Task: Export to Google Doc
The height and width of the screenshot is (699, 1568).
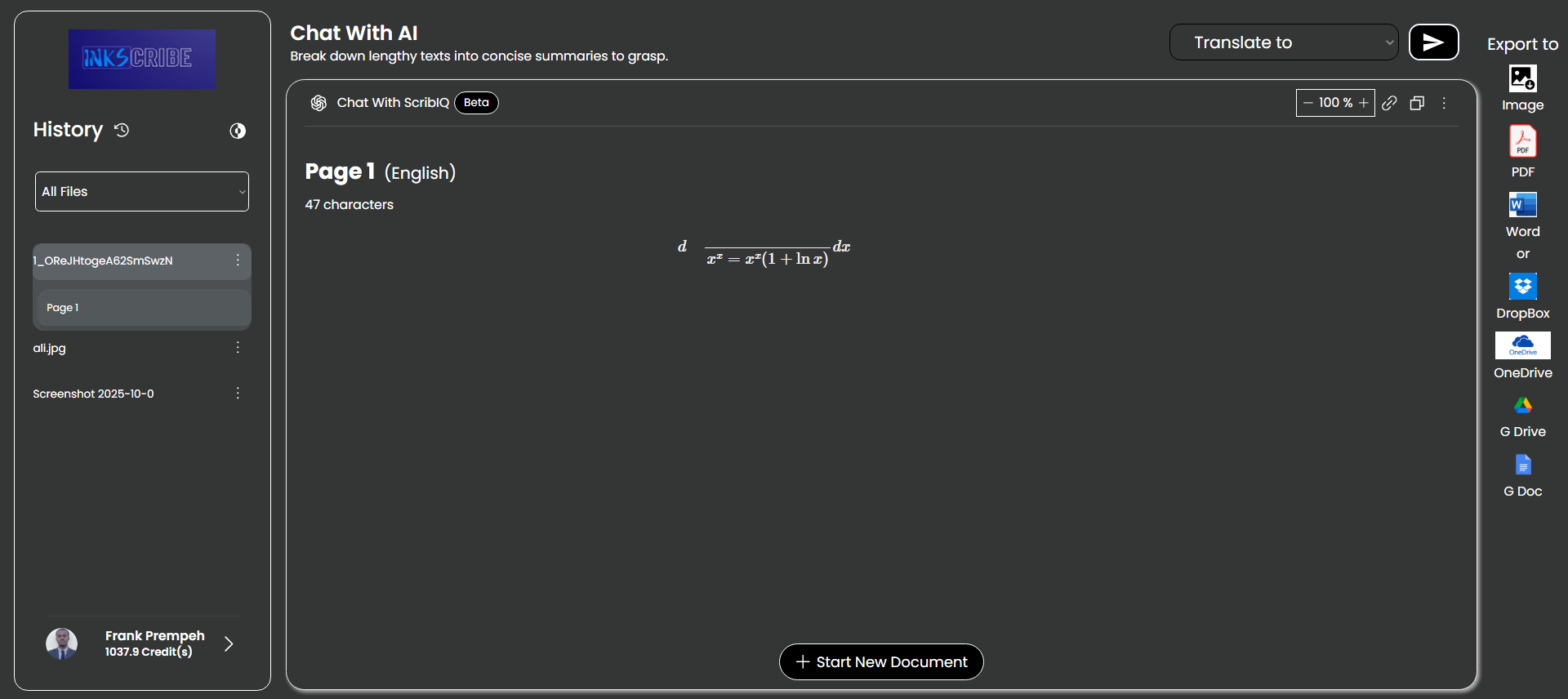Action: (1522, 465)
